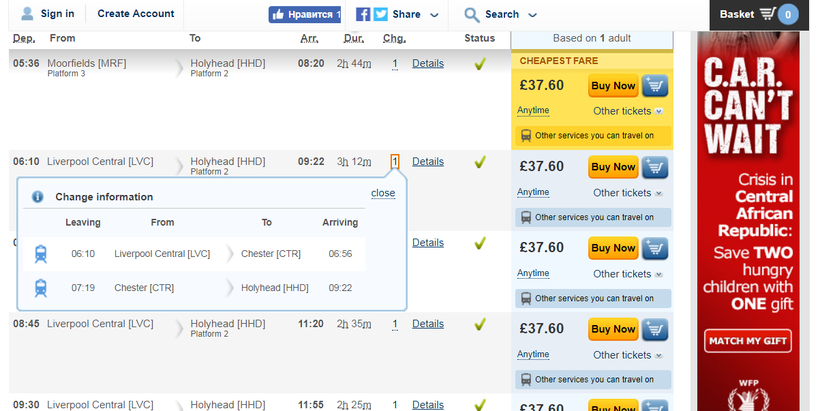Viewport: 820px width, 411px height.
Task: Add the 06:10 Liverpool Central fare to basket
Action: click(x=655, y=167)
